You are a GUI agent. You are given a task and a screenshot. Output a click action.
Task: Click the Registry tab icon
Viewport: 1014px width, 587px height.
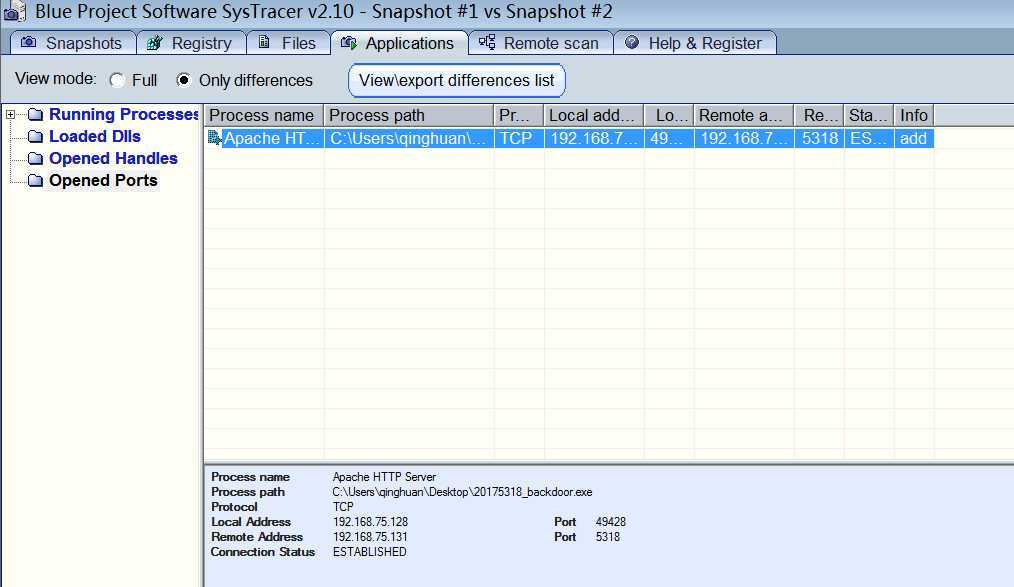pos(155,43)
